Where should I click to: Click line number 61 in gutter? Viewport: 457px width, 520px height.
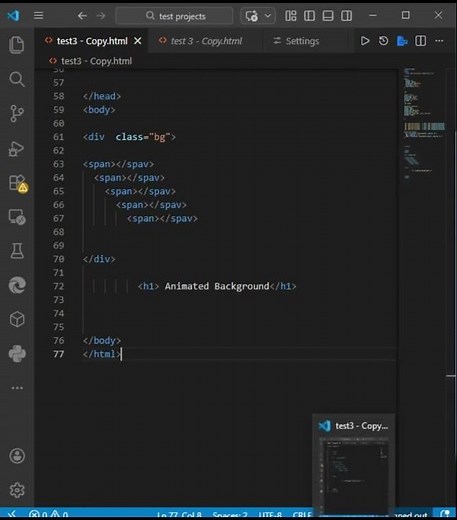[x=58, y=137]
